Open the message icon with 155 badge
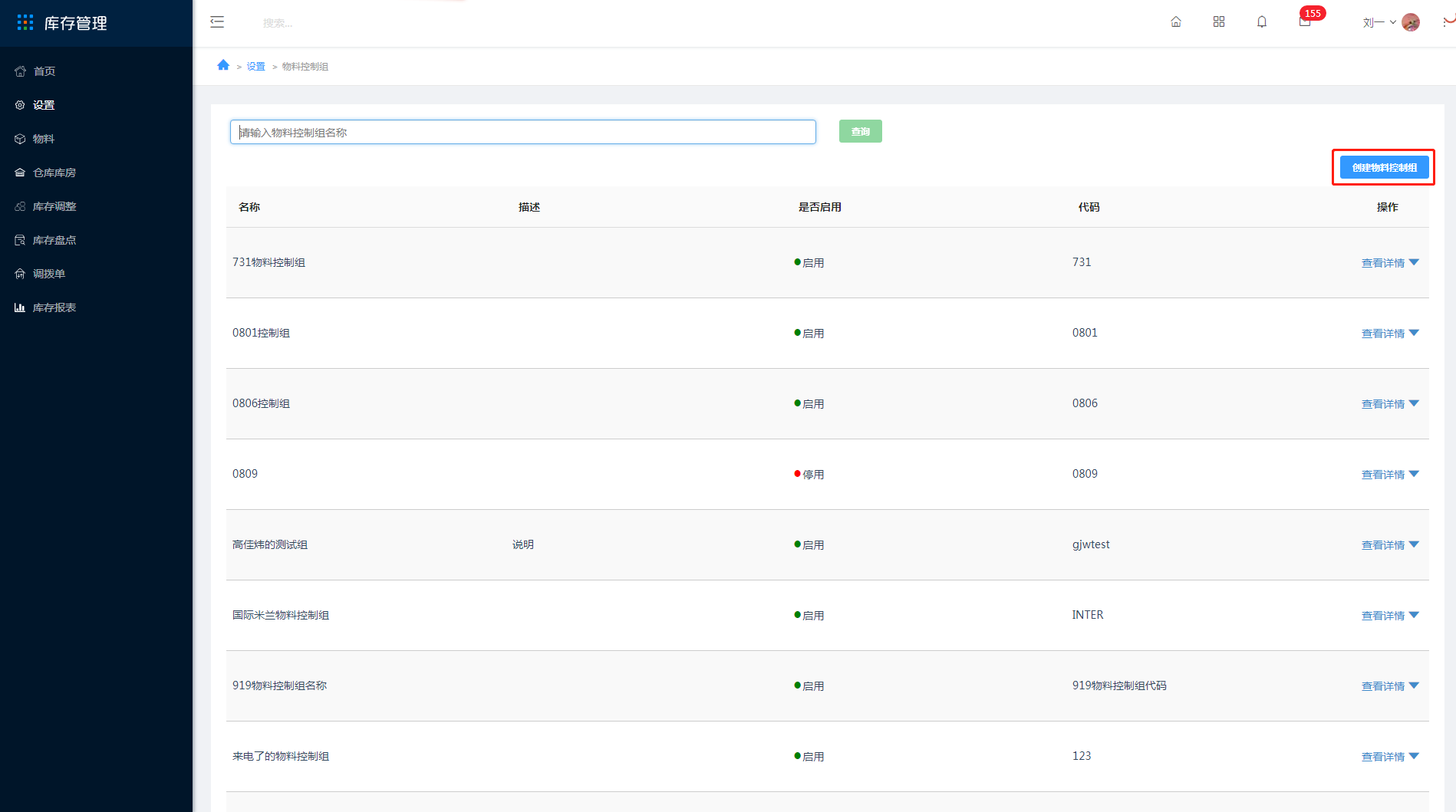 1305,22
